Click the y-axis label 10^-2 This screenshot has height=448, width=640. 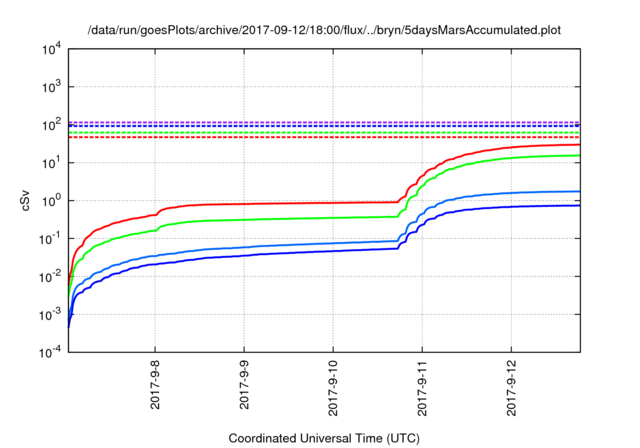(x=51, y=277)
